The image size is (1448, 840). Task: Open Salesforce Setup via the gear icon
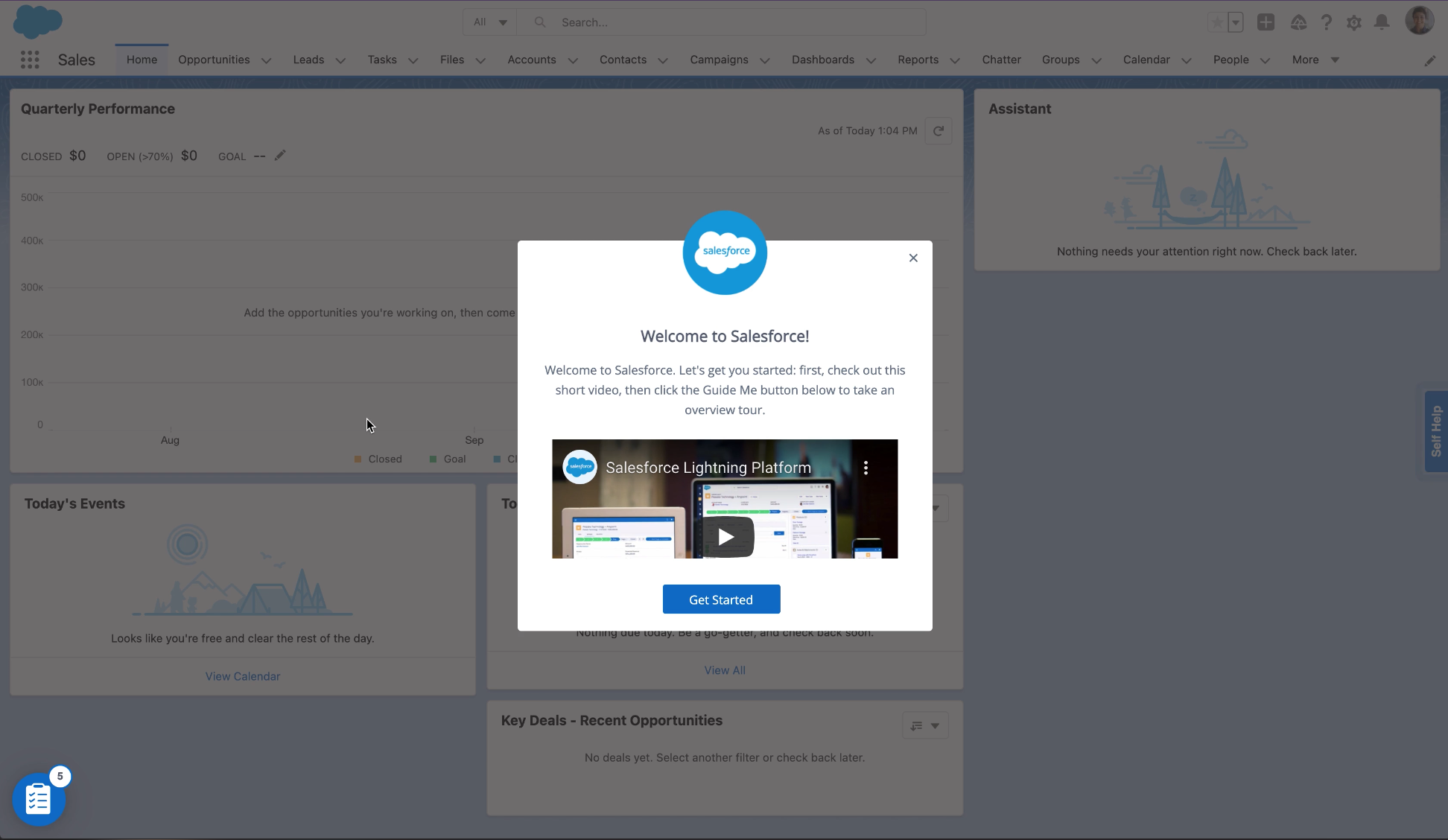click(1354, 22)
